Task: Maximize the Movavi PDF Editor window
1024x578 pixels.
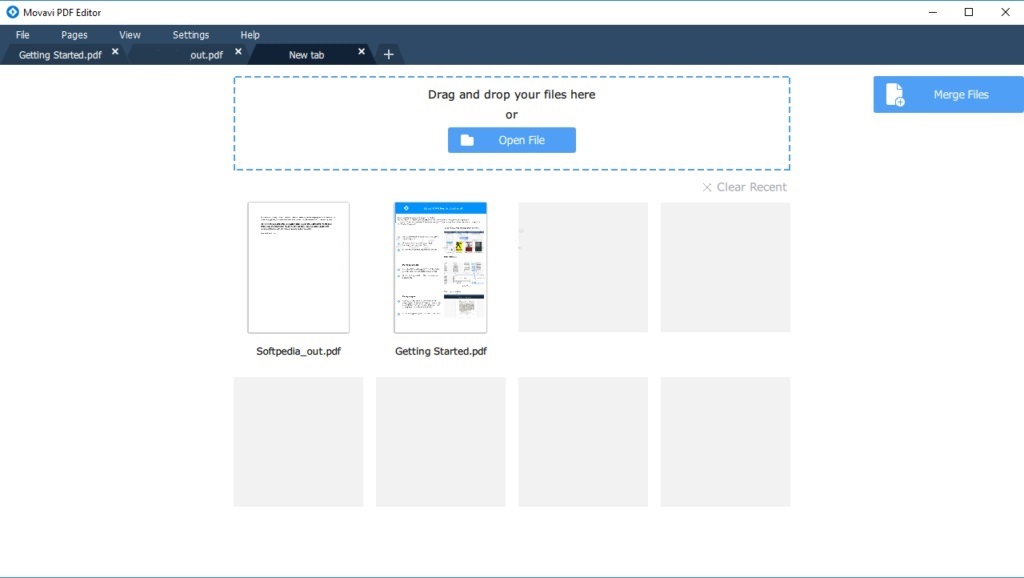Action: coord(969,12)
